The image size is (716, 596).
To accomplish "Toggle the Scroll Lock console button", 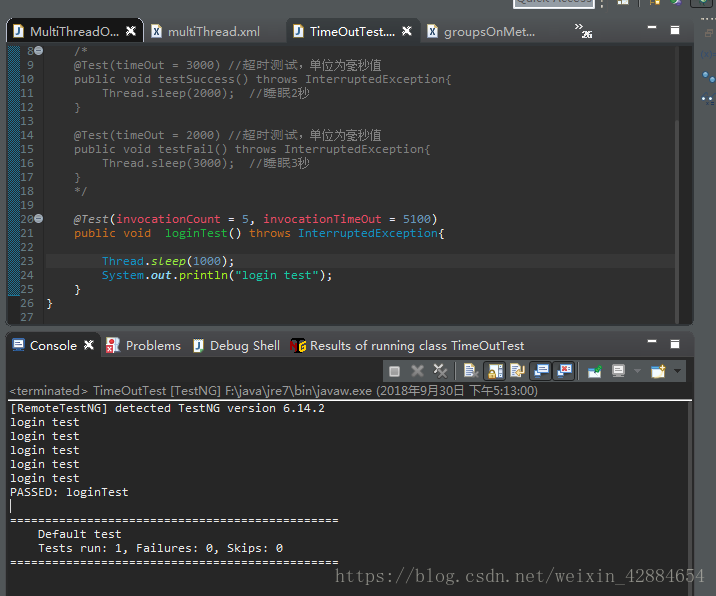I will coord(495,371).
